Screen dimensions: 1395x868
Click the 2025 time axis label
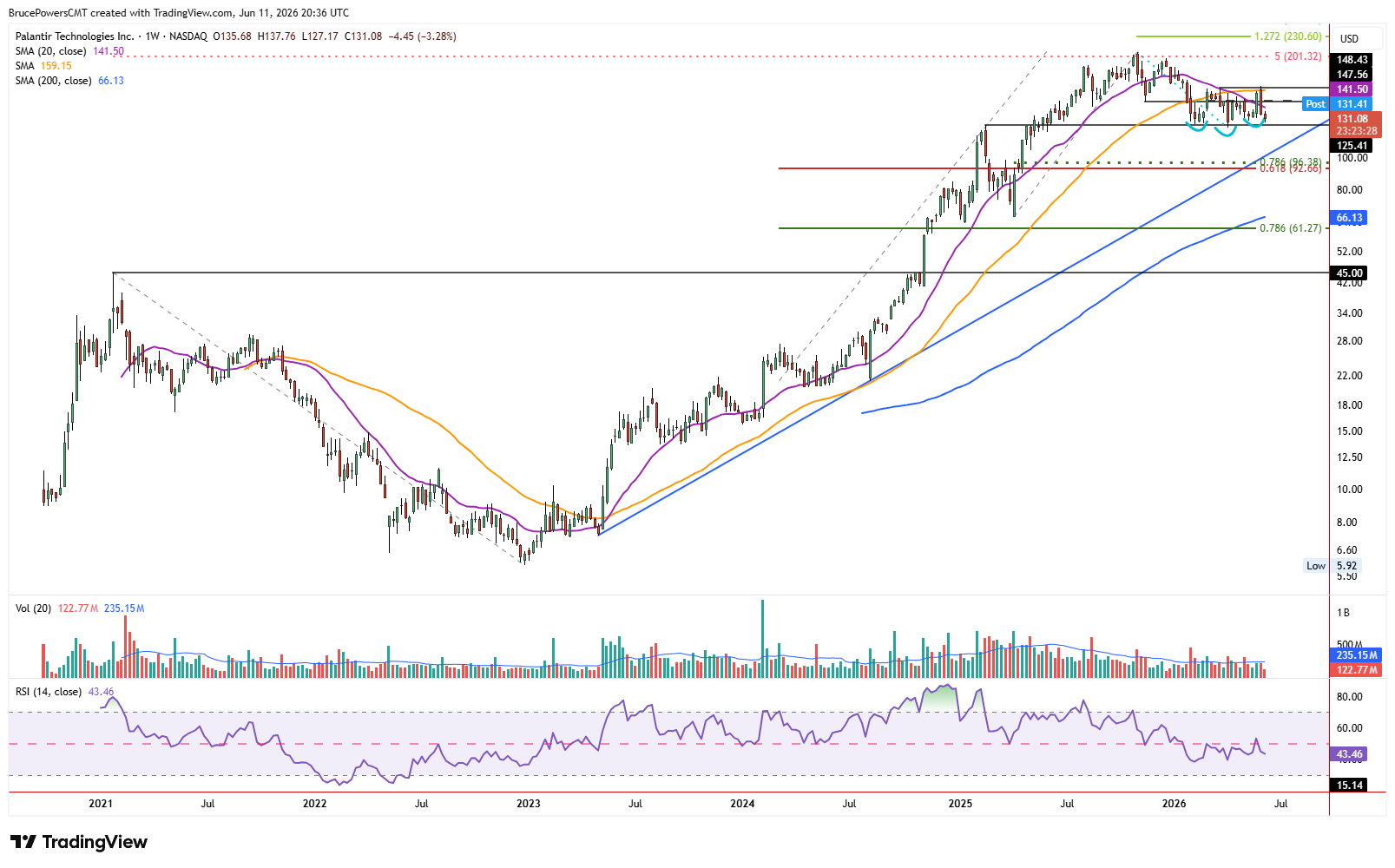[x=960, y=804]
